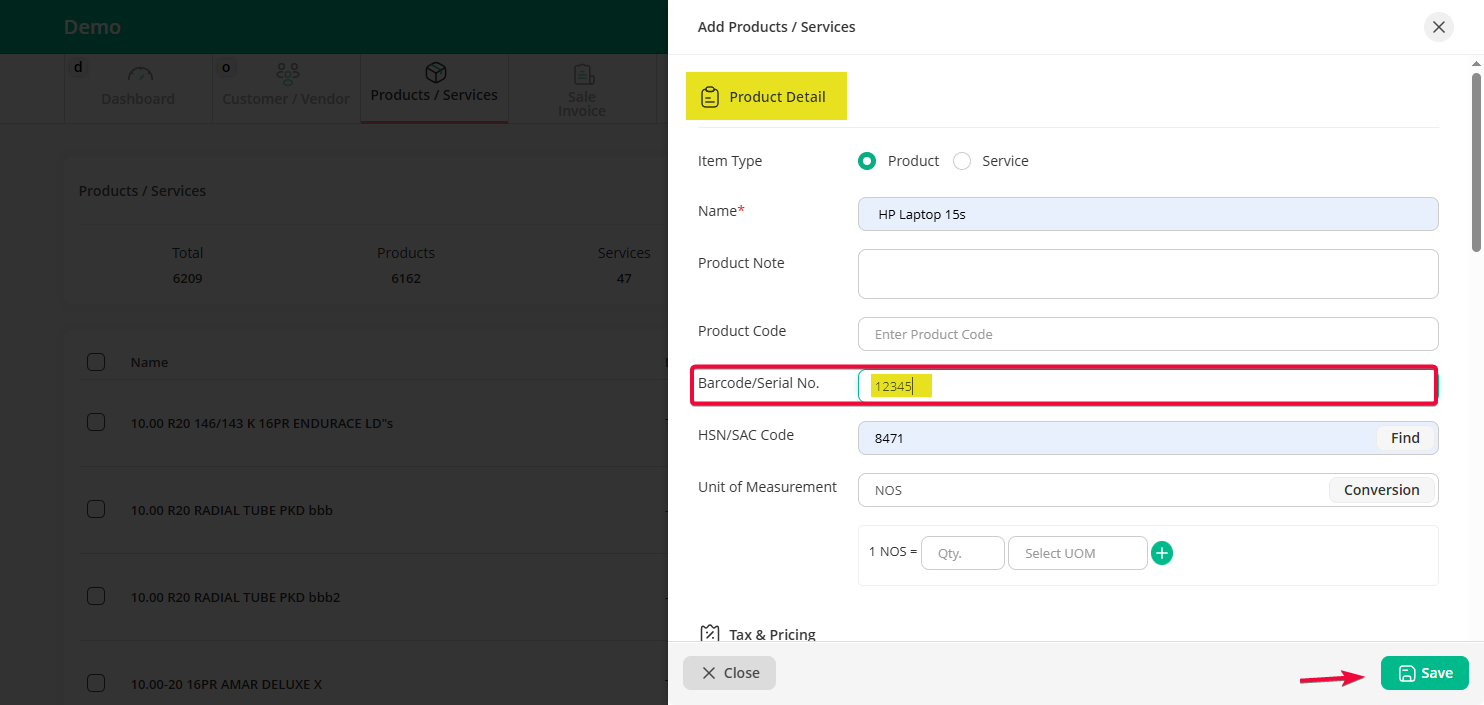Click the Product Code input field
1484x705 pixels.
[x=1147, y=334]
